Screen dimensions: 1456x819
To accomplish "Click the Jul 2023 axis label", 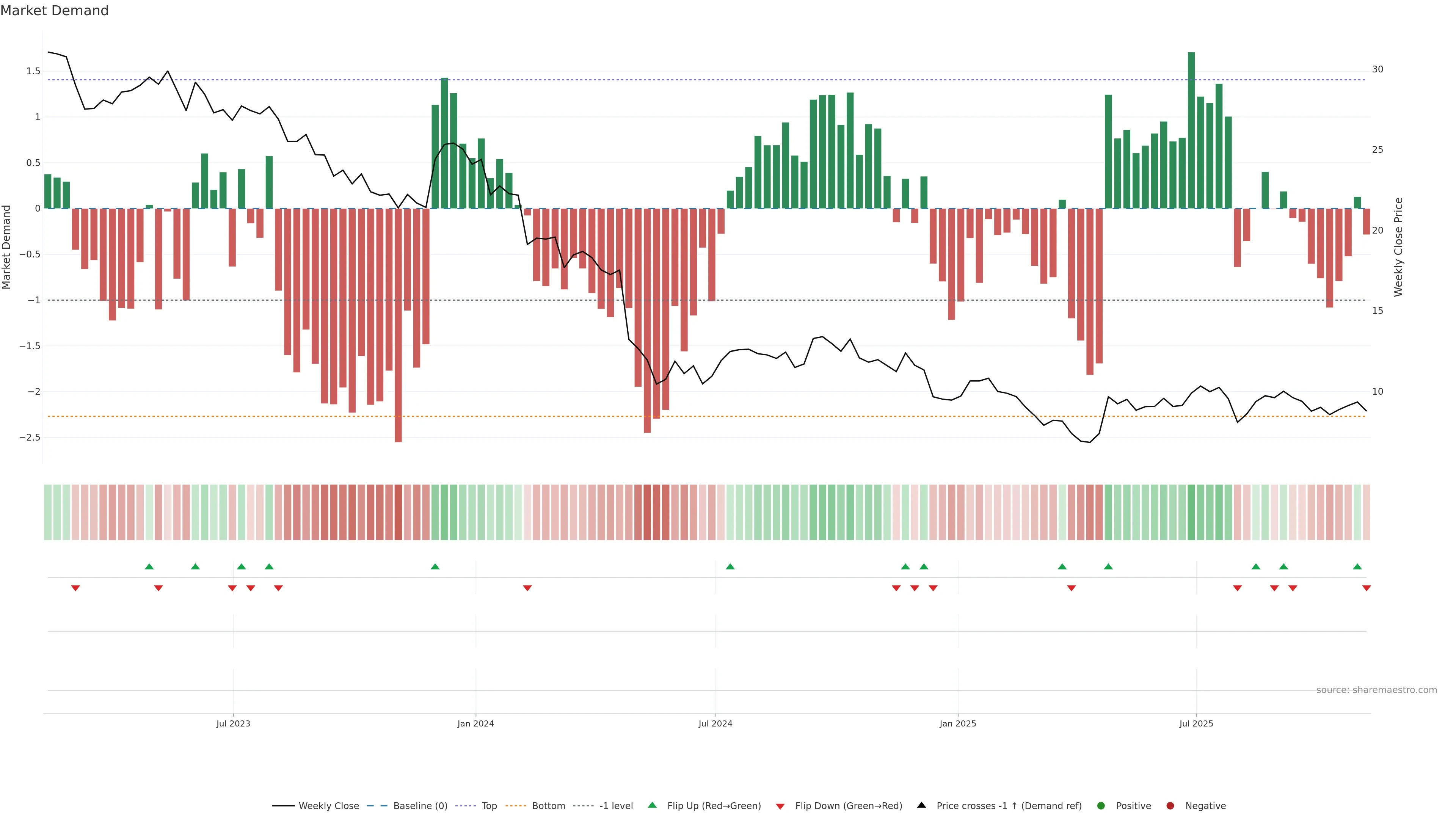I will pos(233,723).
